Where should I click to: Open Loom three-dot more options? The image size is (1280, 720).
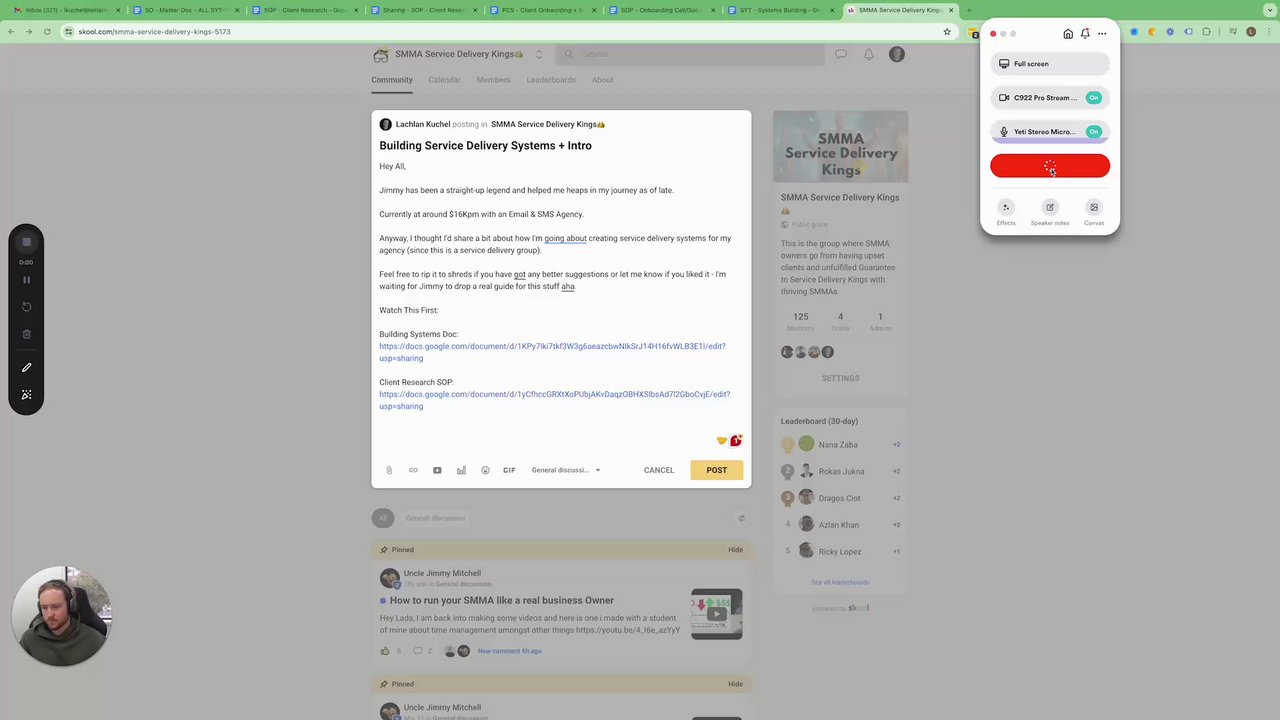tap(1102, 34)
